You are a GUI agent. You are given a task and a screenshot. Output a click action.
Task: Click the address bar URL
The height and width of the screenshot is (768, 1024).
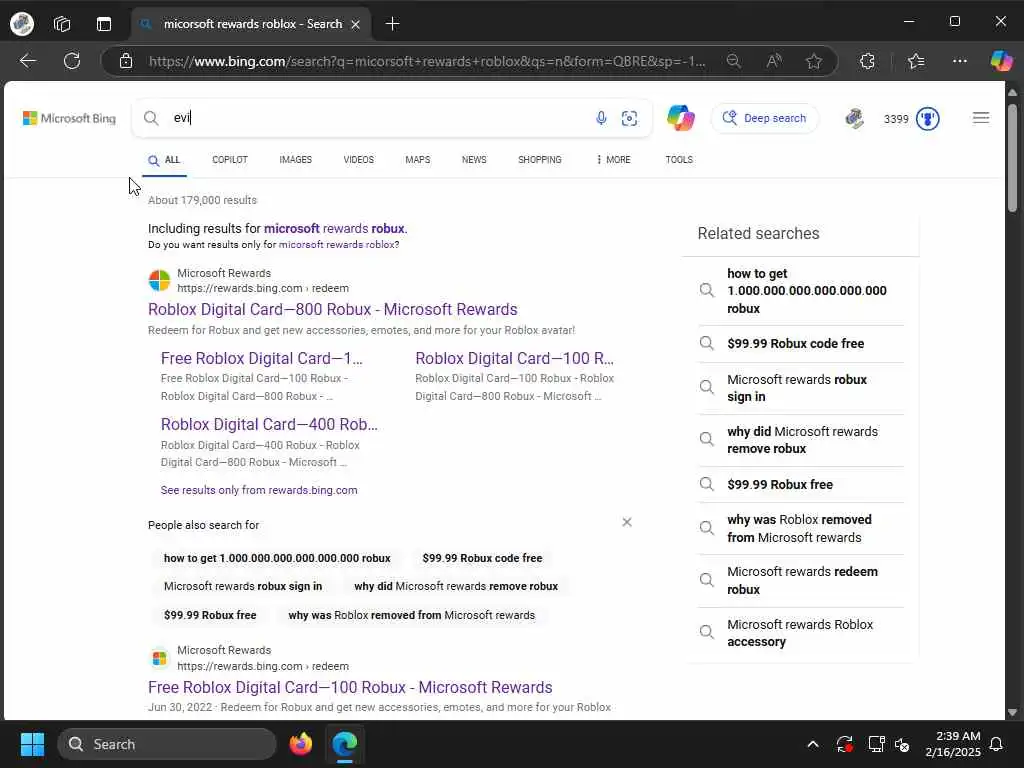(426, 61)
